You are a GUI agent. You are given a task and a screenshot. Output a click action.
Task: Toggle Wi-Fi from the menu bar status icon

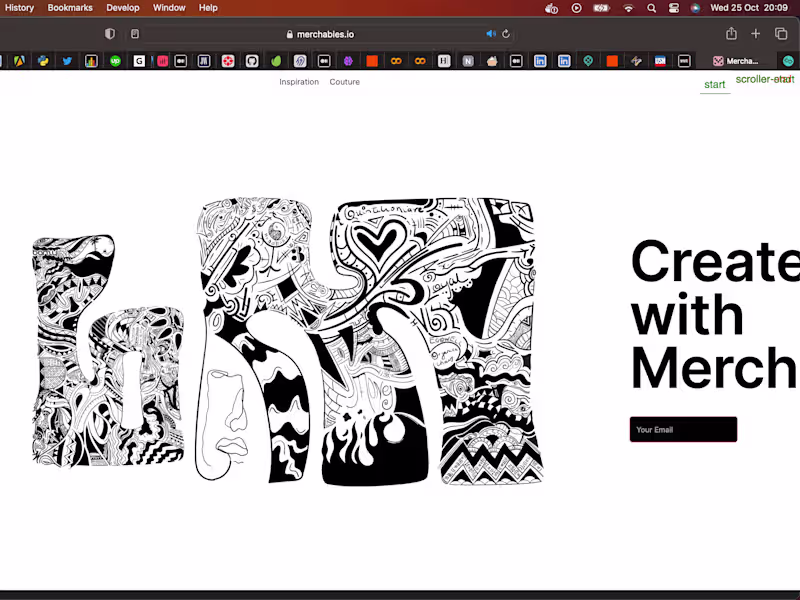(628, 8)
